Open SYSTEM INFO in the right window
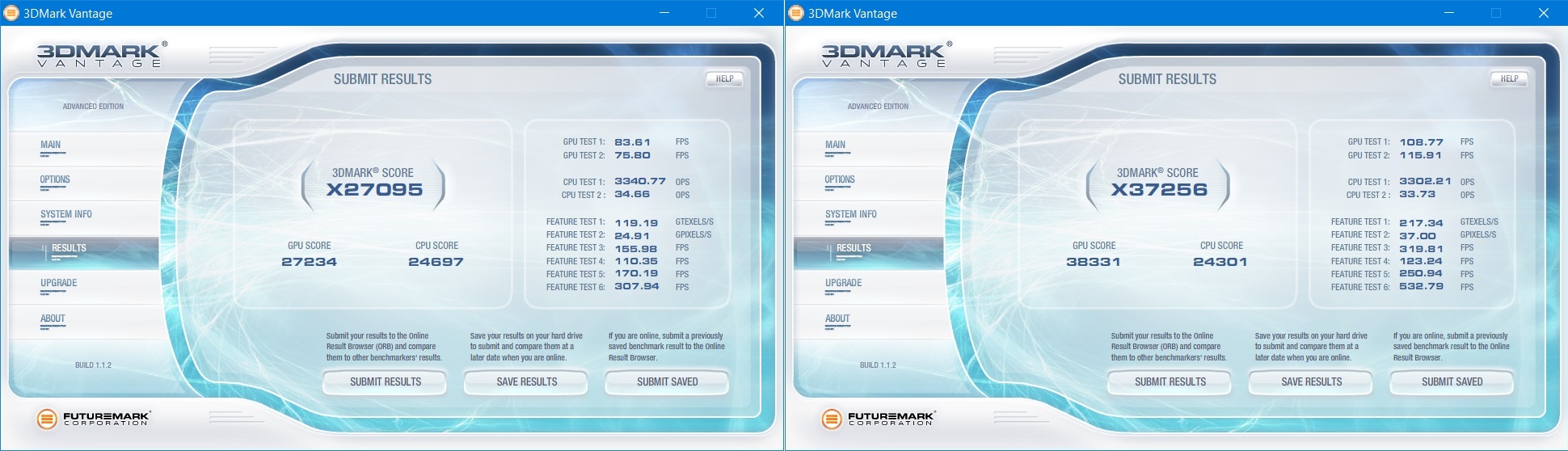Screen dimensions: 1568x451 tap(851, 214)
